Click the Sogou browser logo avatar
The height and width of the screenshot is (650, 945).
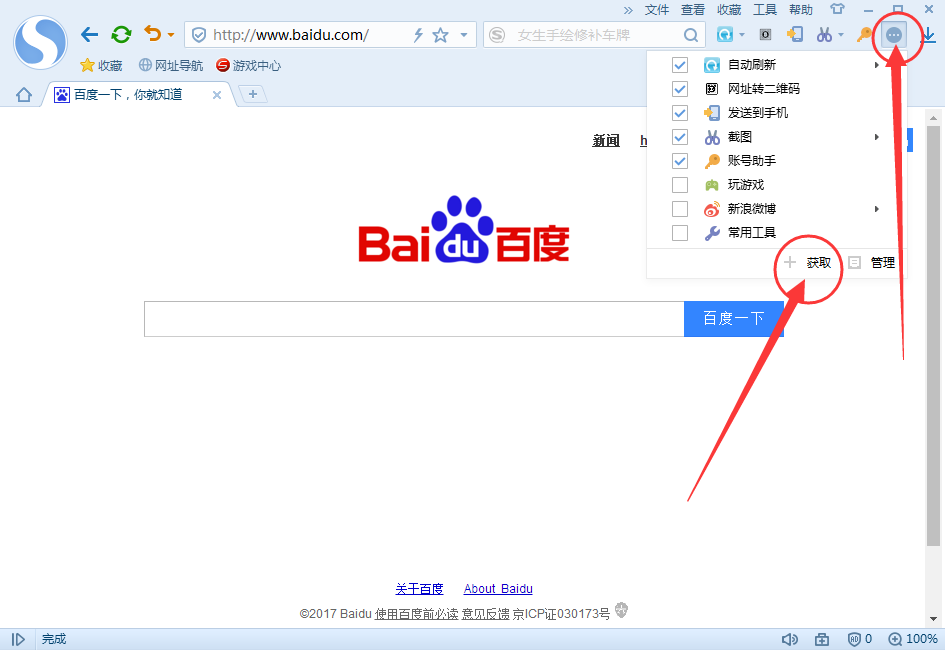tap(40, 43)
